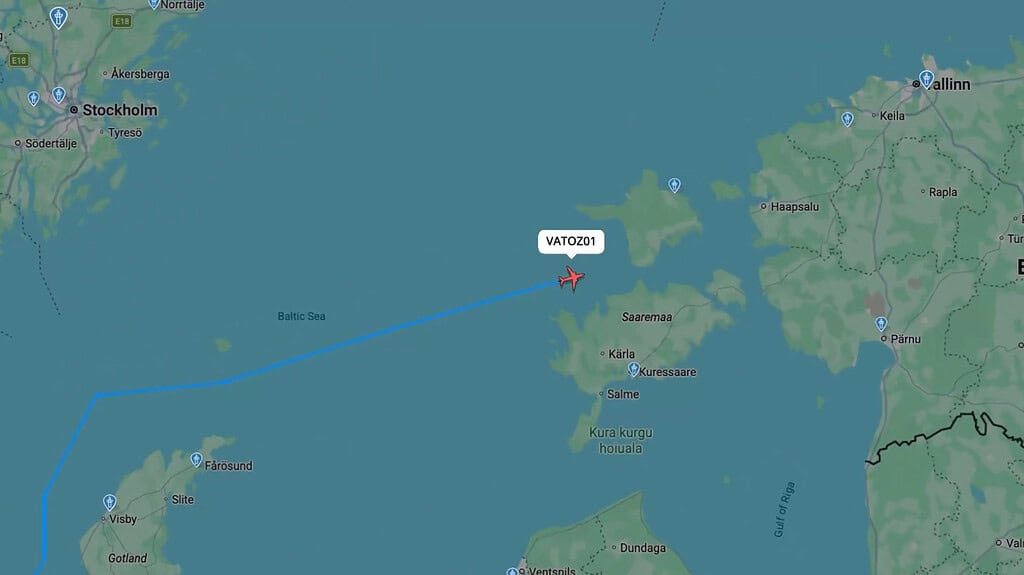Click airport marker west of Keila

coord(847,119)
